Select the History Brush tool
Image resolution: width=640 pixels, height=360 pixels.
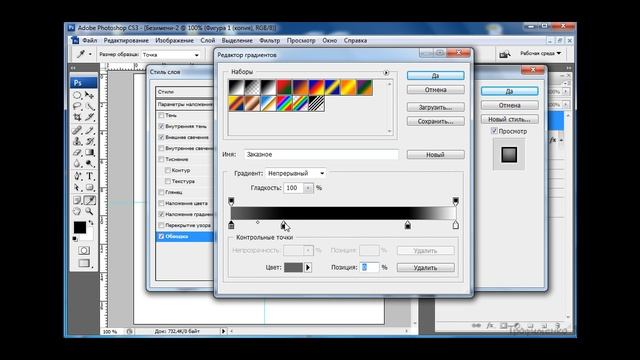tap(89, 141)
